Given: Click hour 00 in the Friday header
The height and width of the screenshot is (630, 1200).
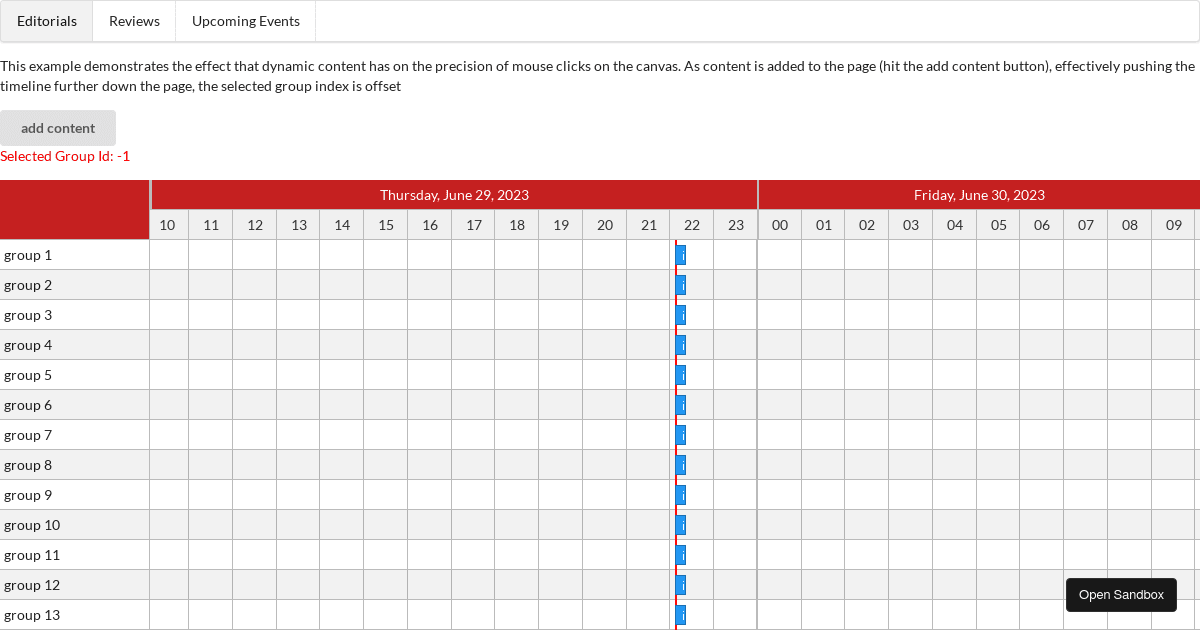Looking at the screenshot, I should click(780, 225).
